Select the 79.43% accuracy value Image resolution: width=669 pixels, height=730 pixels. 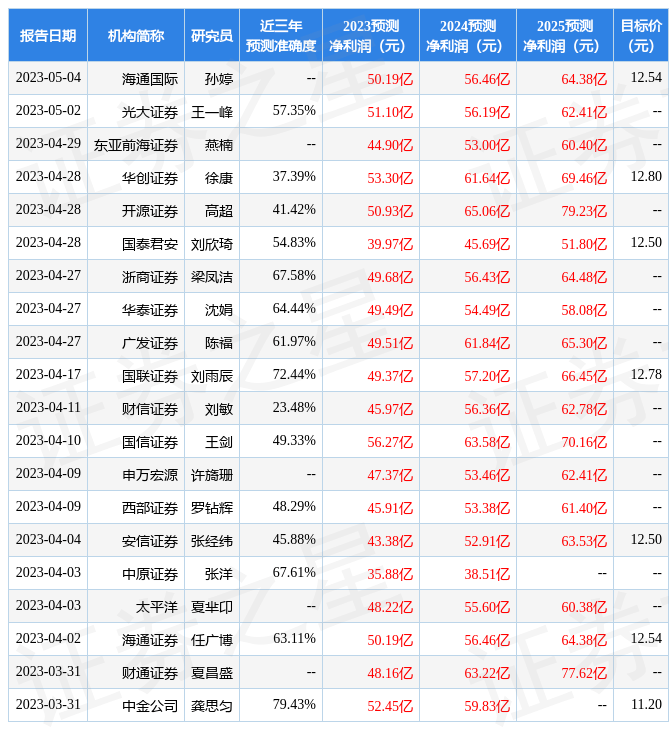pyautogui.click(x=294, y=705)
